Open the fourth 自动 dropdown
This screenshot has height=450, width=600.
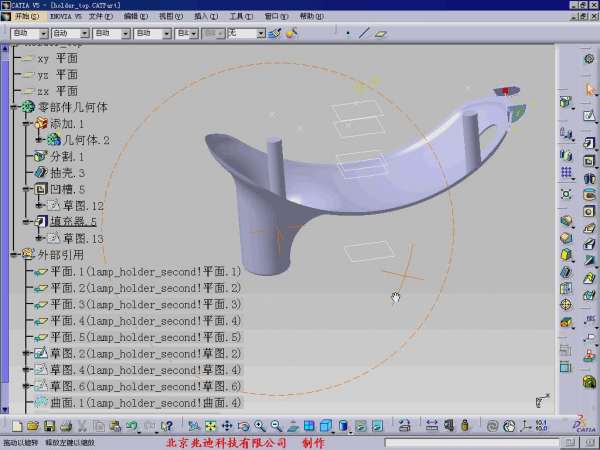click(166, 34)
